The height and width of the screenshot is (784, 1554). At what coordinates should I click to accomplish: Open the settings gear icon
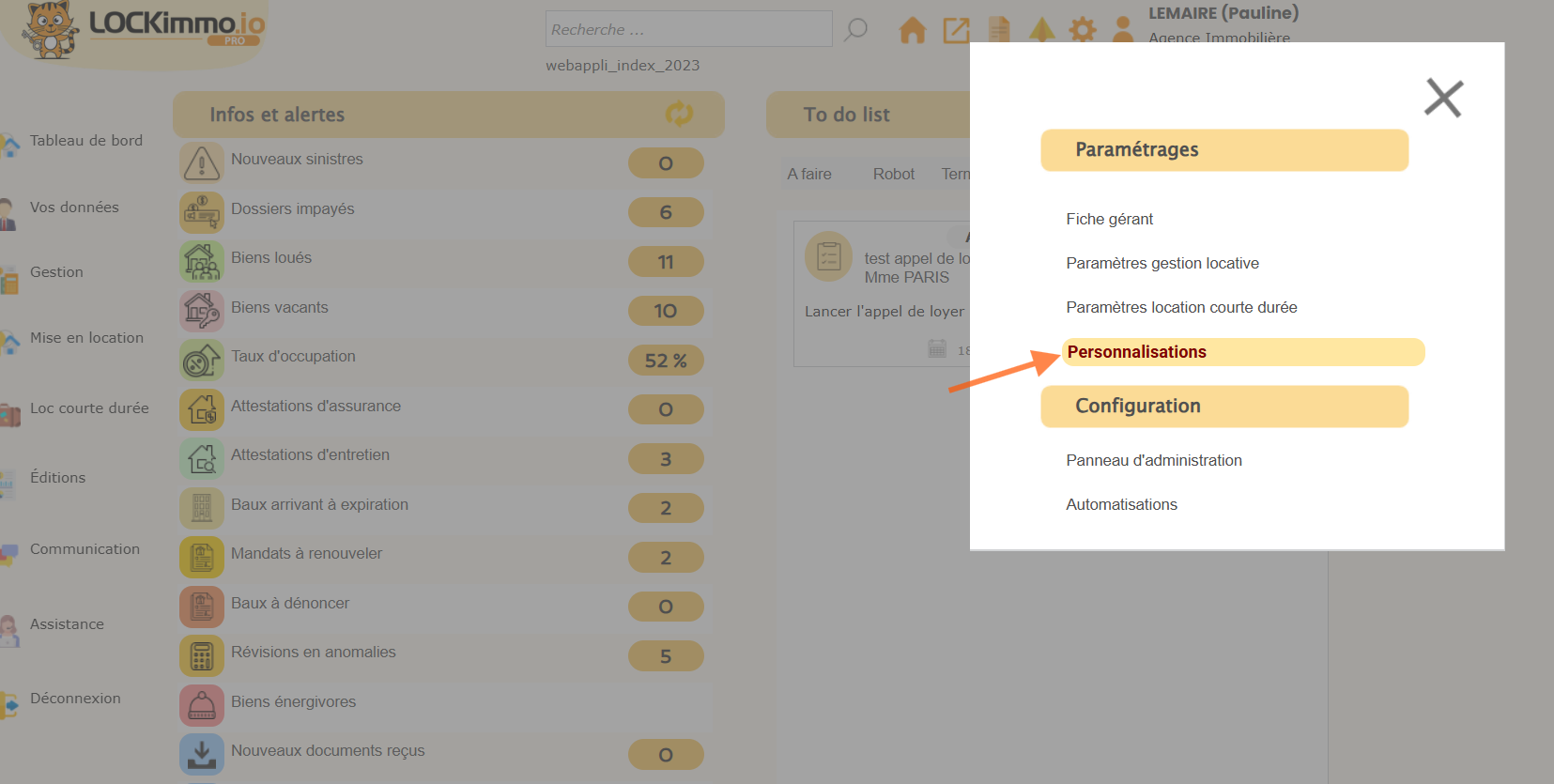(1083, 30)
